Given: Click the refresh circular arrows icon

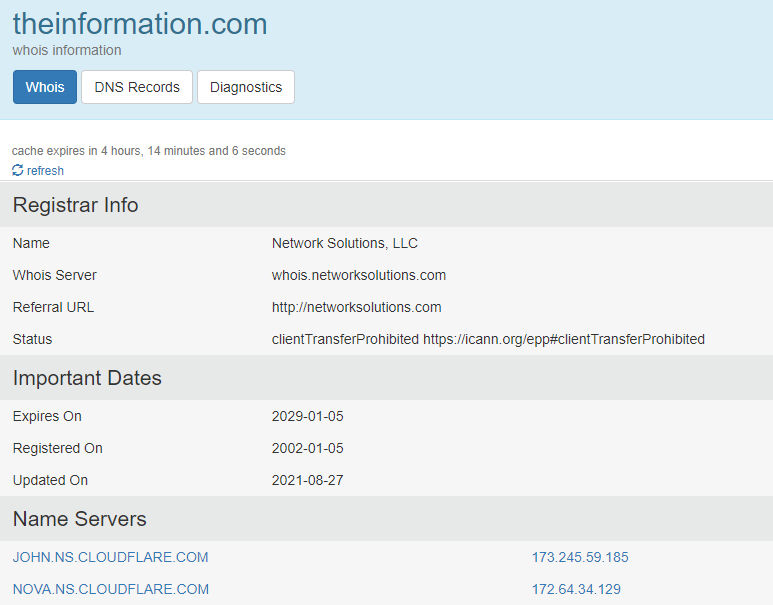Looking at the screenshot, I should [x=17, y=171].
